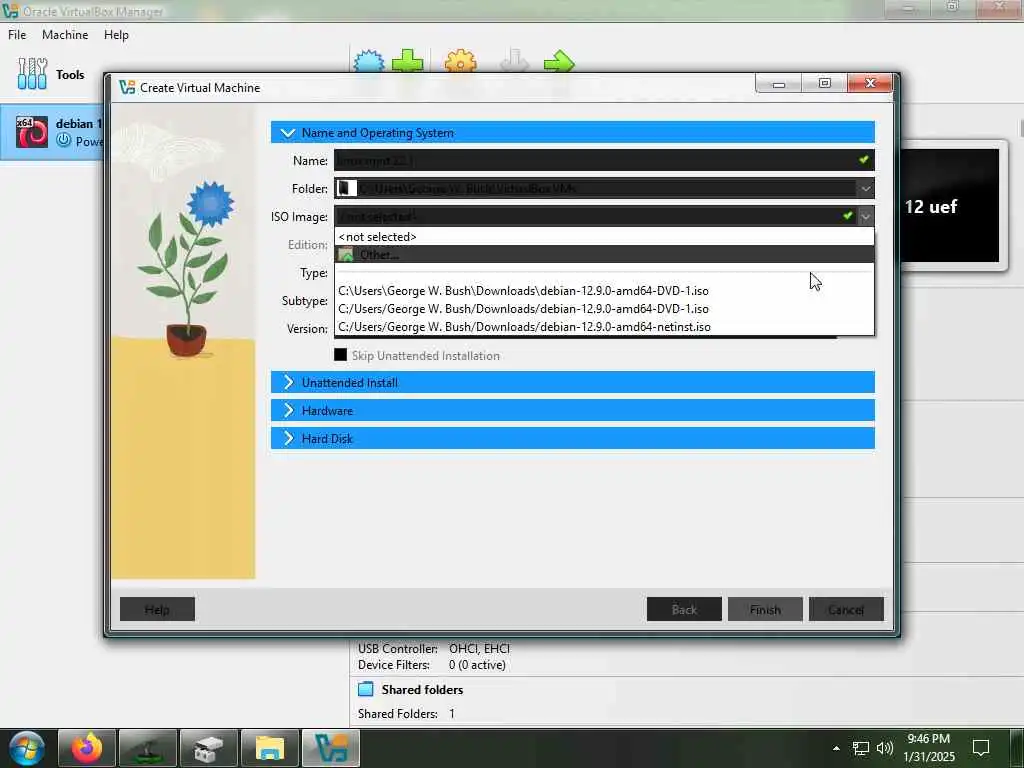Image resolution: width=1024 pixels, height=768 pixels.
Task: Click the Create Virtual Machine title icon
Action: click(127, 88)
